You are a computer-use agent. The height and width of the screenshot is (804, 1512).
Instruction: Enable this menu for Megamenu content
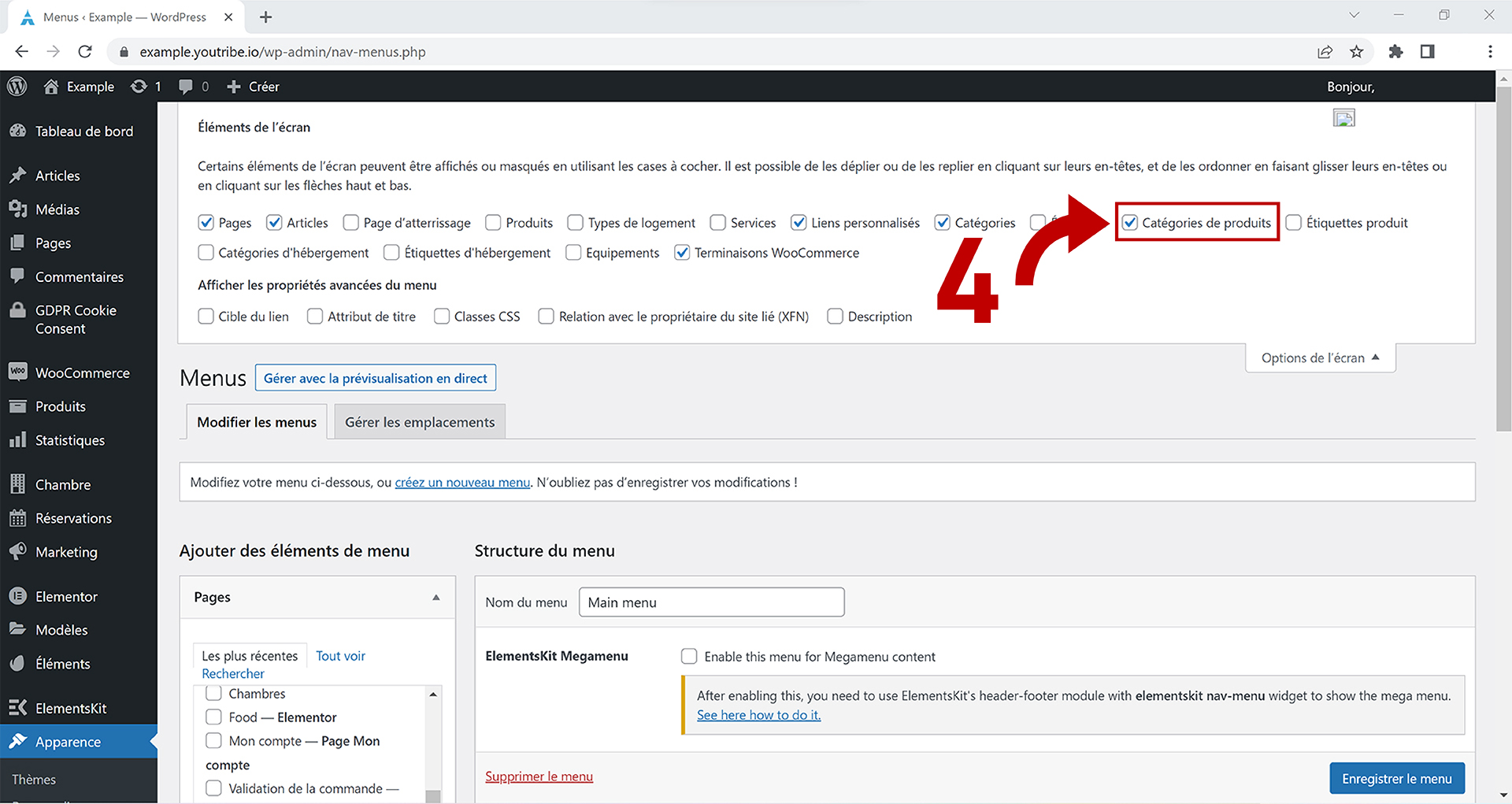(689, 657)
